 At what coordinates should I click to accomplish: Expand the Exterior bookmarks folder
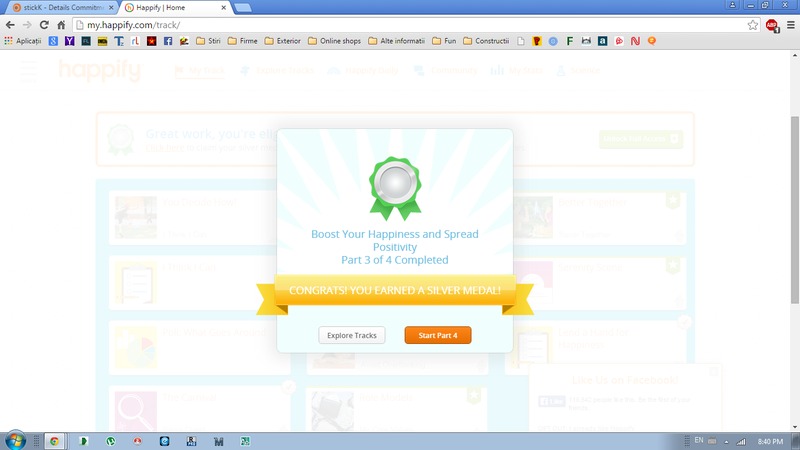point(283,41)
